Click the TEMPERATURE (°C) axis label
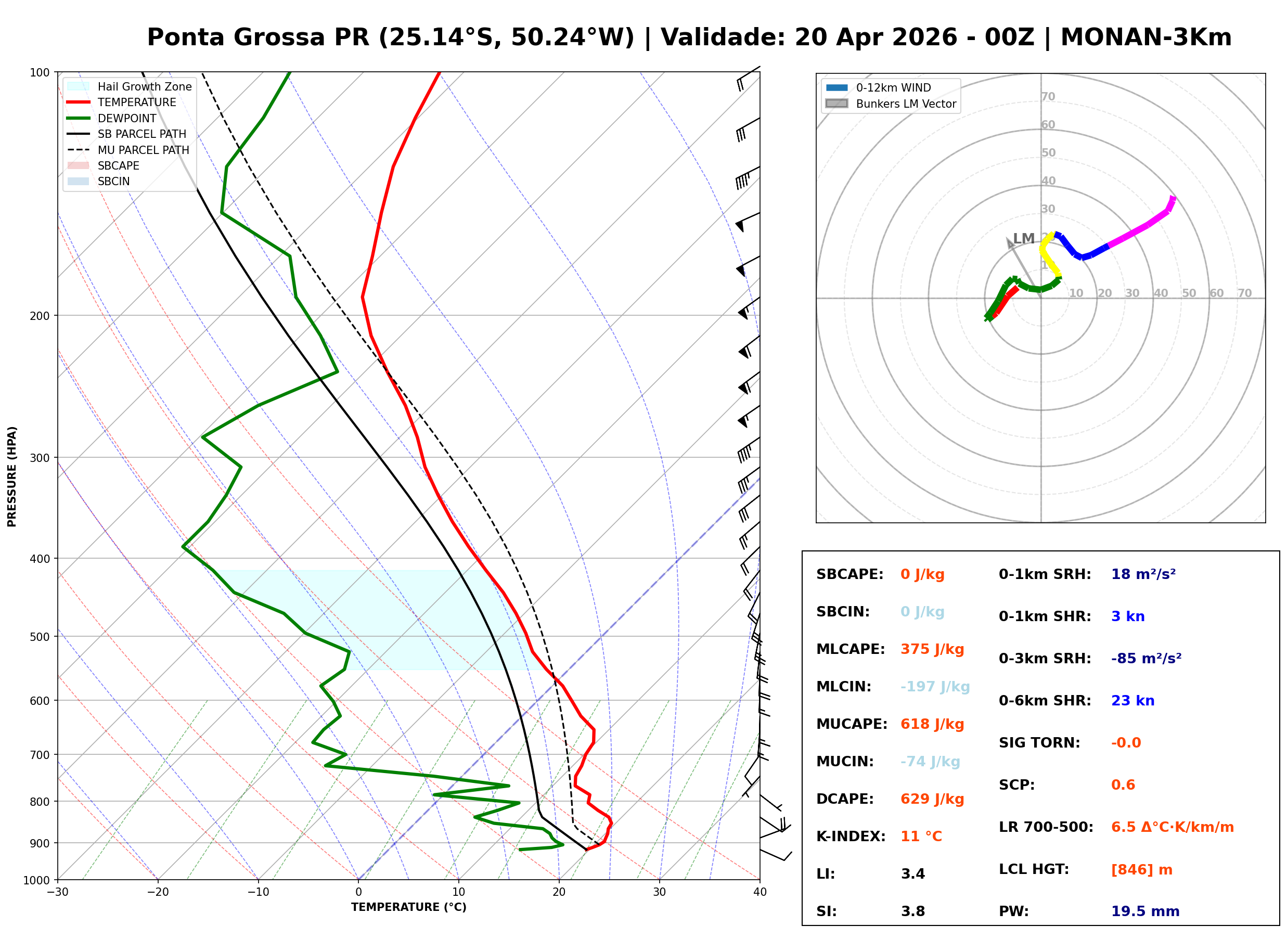Viewport: 1287px width, 952px height. pyautogui.click(x=408, y=907)
